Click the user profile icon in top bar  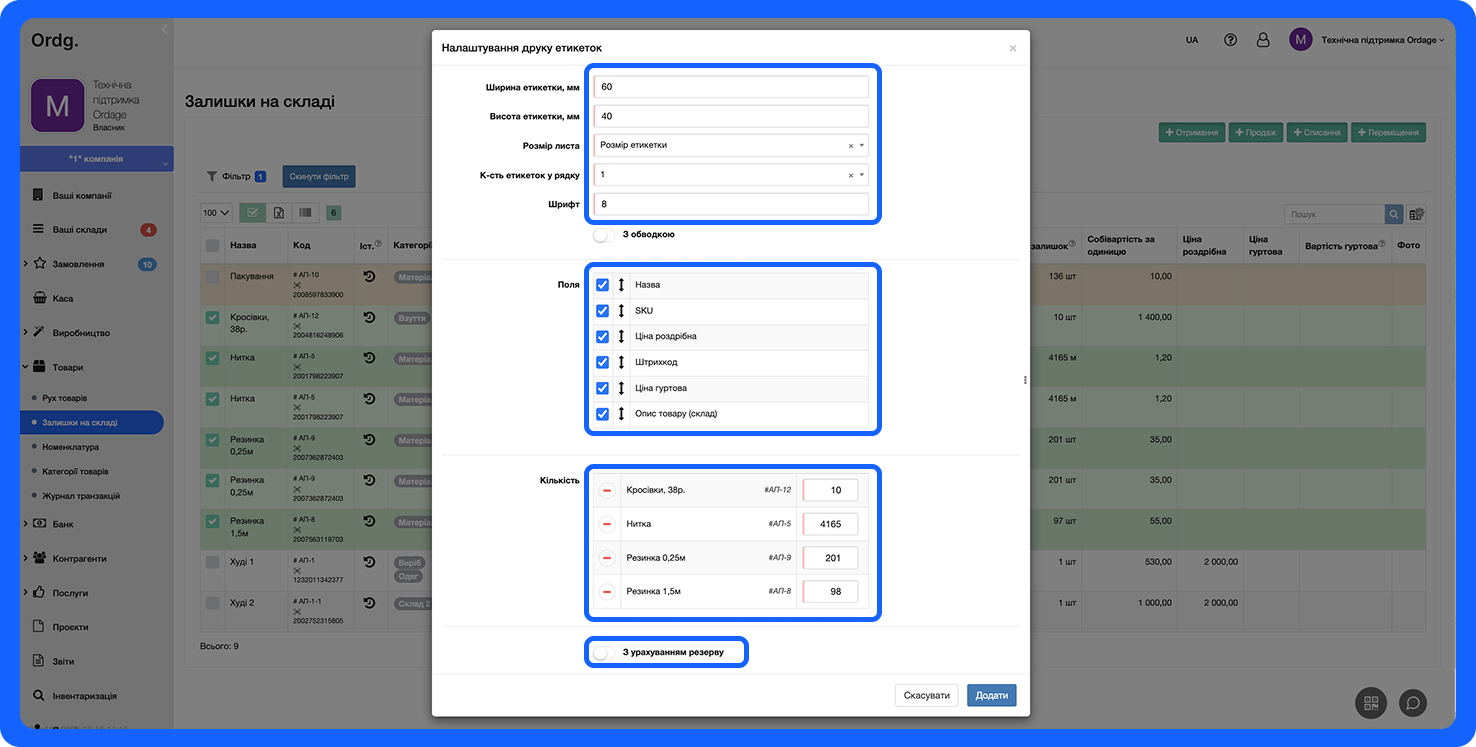(x=1262, y=40)
